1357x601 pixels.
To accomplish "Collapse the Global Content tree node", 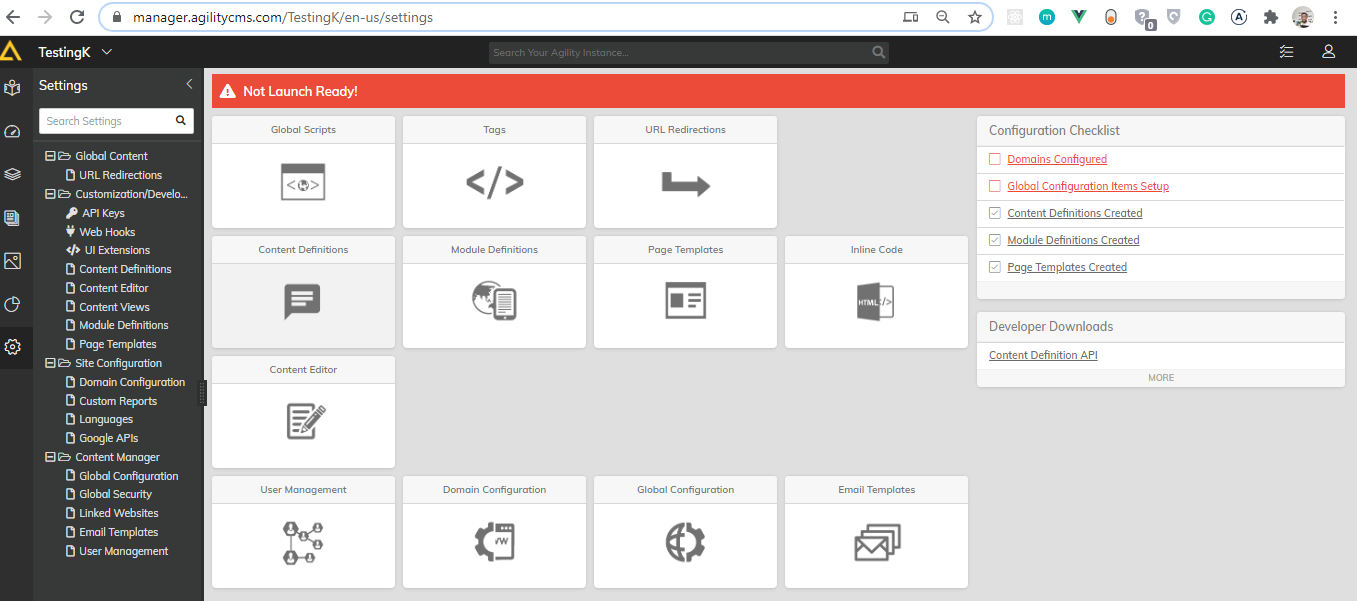I will coord(50,156).
